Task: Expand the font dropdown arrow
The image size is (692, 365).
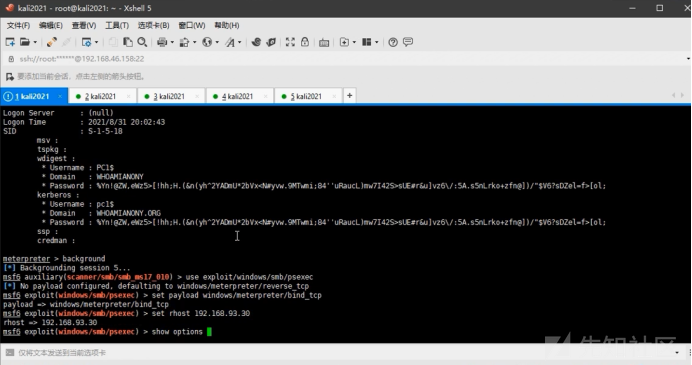Action: 240,42
